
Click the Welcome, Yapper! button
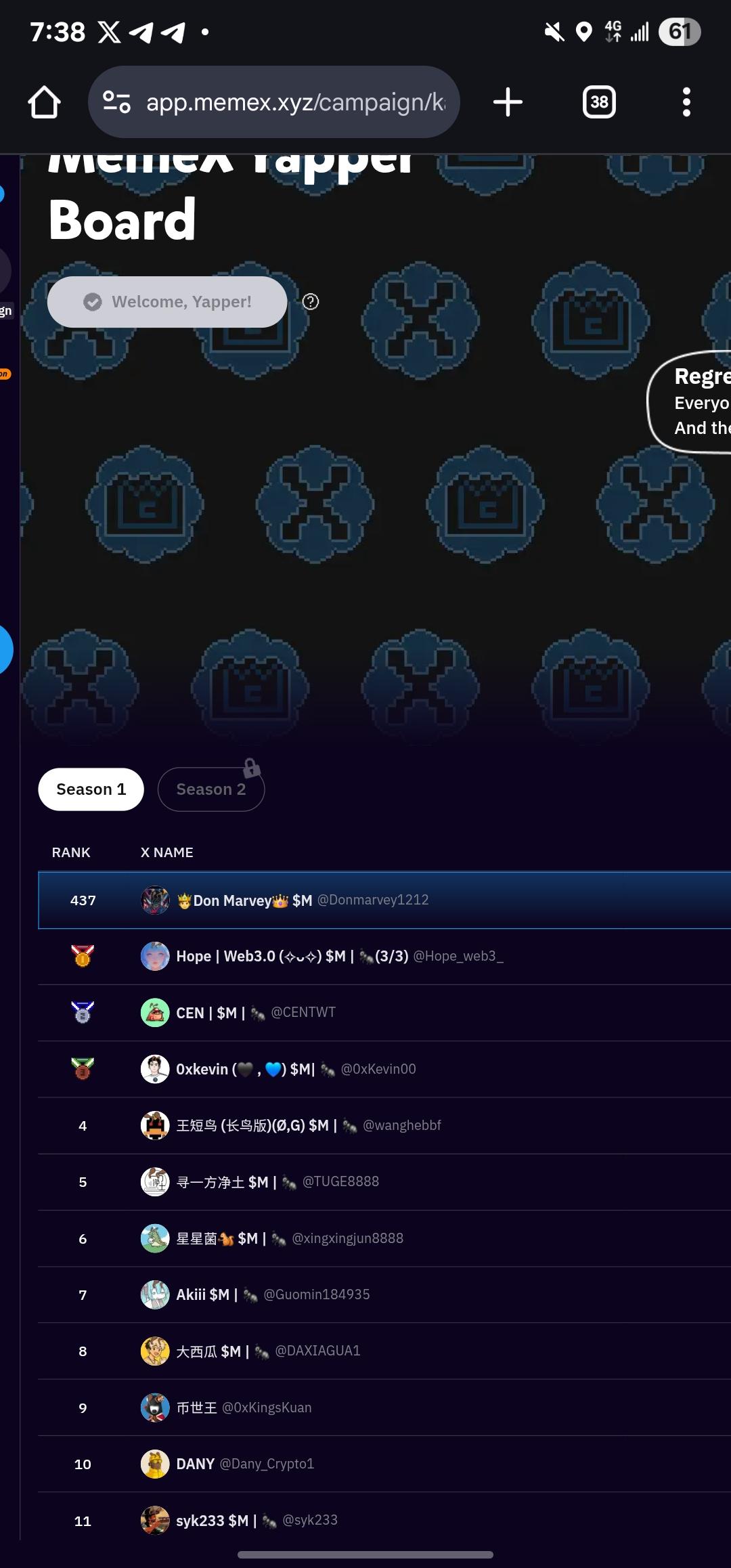pos(167,302)
